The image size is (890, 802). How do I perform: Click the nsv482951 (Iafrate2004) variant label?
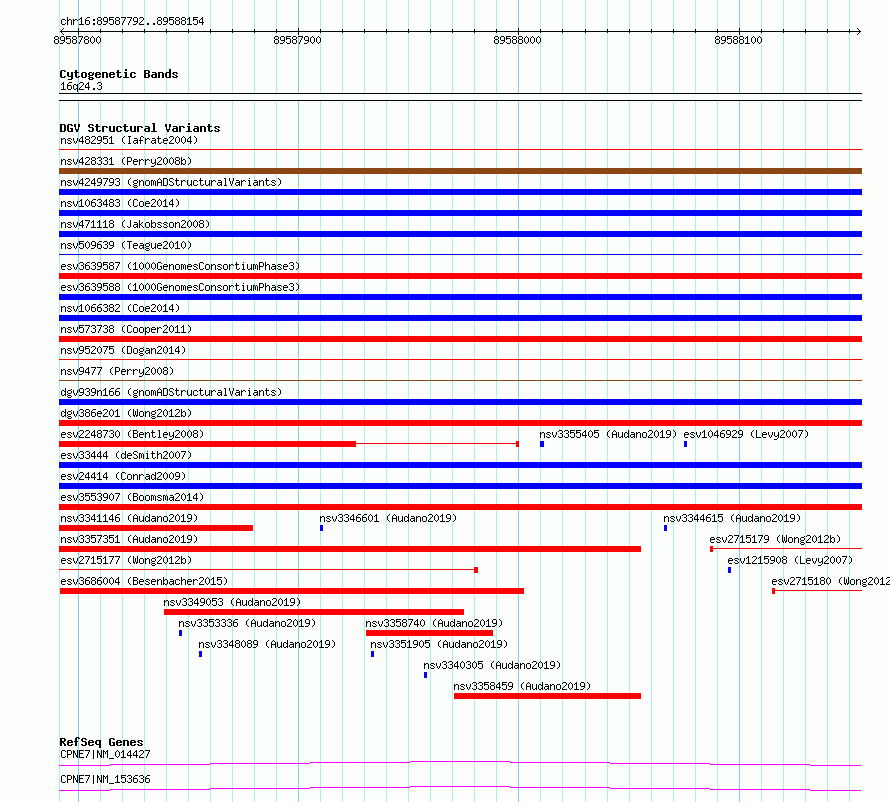(x=129, y=140)
